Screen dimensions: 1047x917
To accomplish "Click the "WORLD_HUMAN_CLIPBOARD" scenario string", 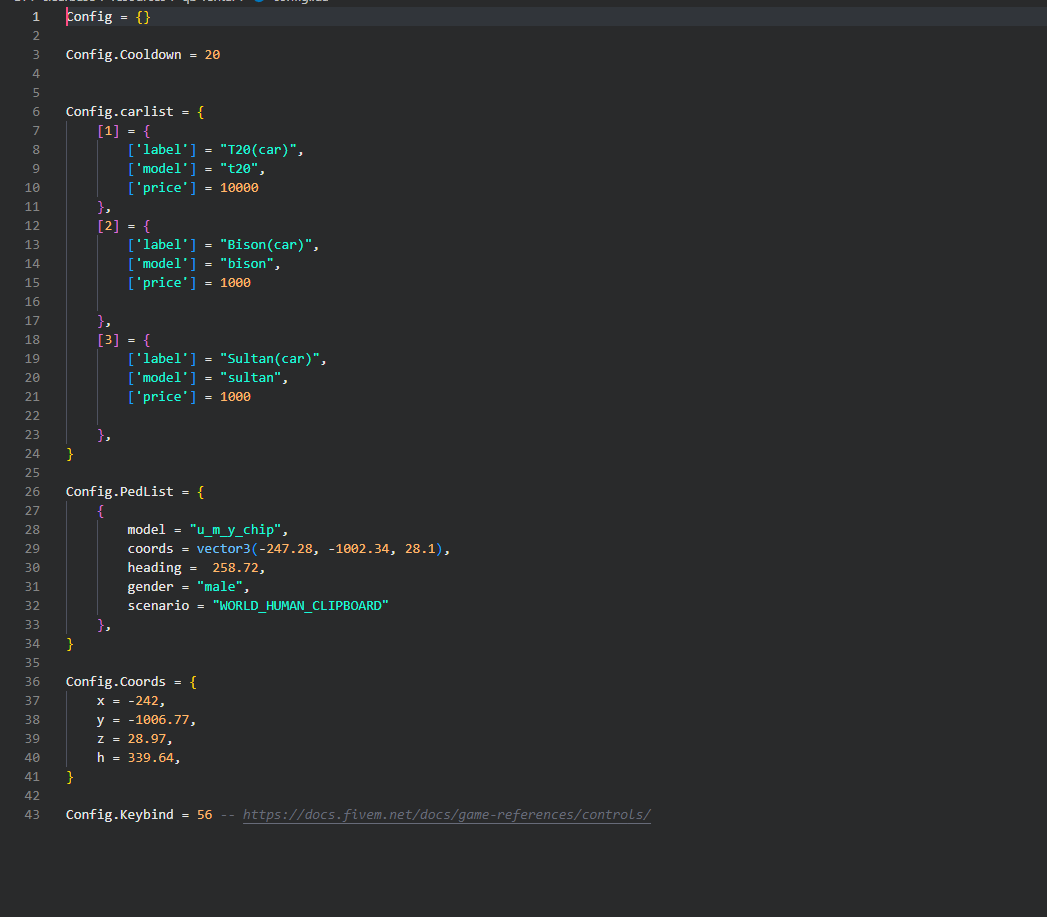I will click(300, 606).
